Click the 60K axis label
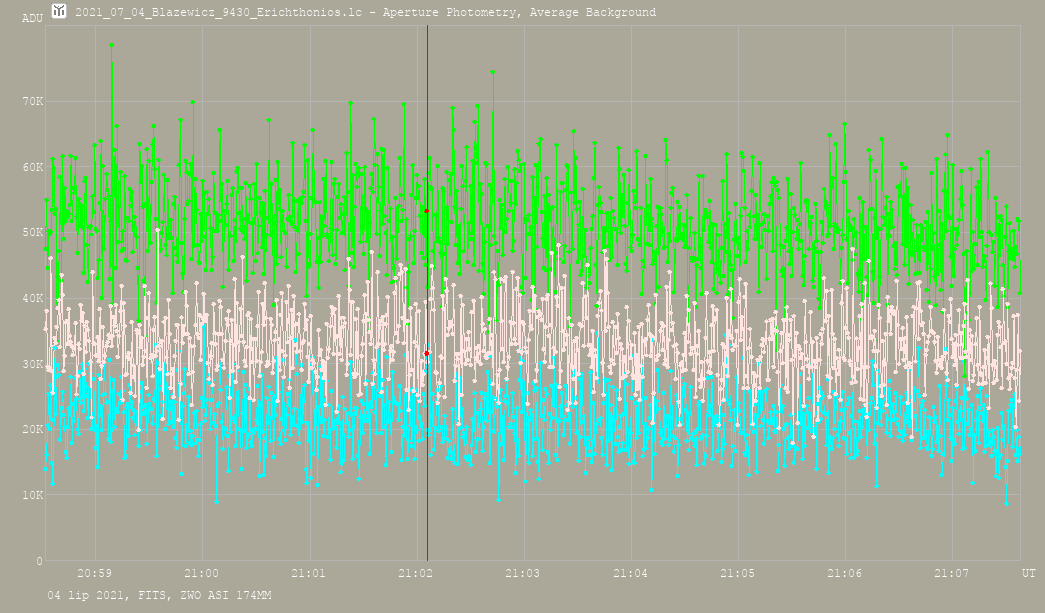This screenshot has width=1045, height=613. coord(33,167)
